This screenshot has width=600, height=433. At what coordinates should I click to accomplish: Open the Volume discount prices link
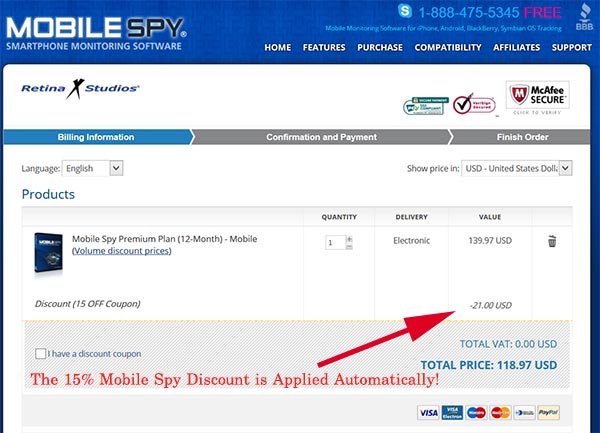[x=122, y=251]
